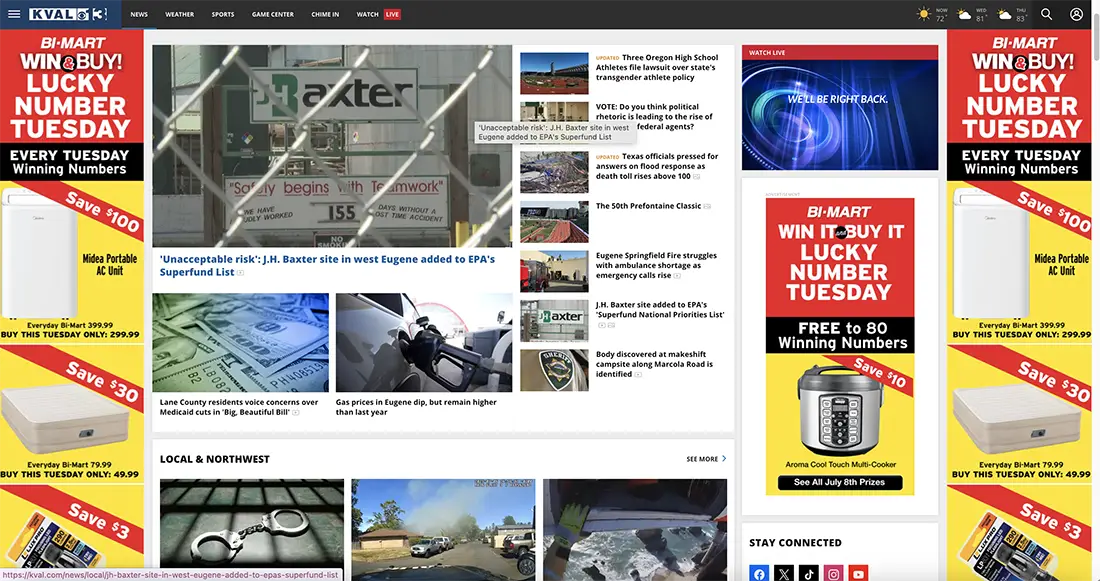Click the ambulance shortage thumbnail

(x=554, y=271)
